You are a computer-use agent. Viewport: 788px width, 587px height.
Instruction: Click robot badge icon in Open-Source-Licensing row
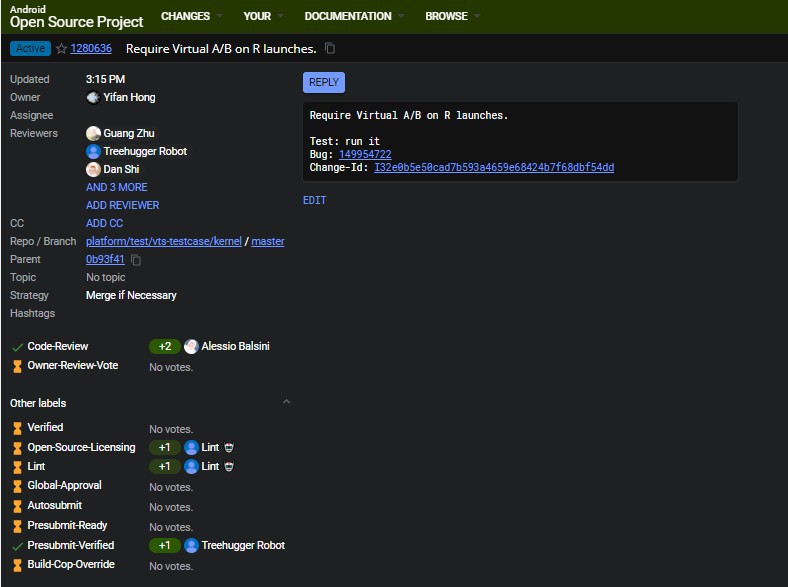pyautogui.click(x=229, y=447)
